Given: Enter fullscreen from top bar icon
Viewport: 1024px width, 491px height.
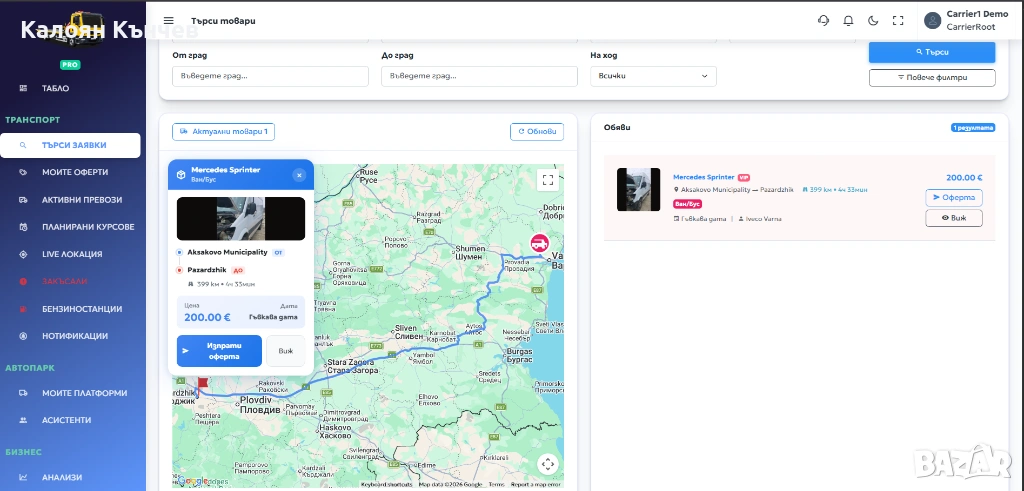Looking at the screenshot, I should point(897,21).
